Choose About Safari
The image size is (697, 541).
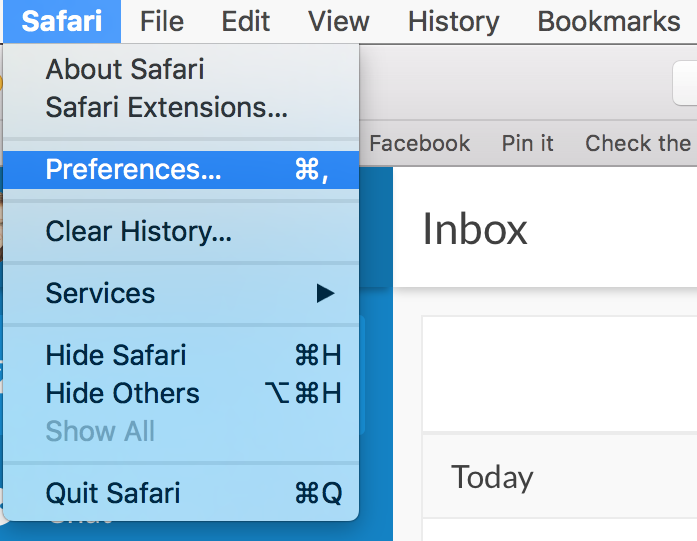[181, 69]
